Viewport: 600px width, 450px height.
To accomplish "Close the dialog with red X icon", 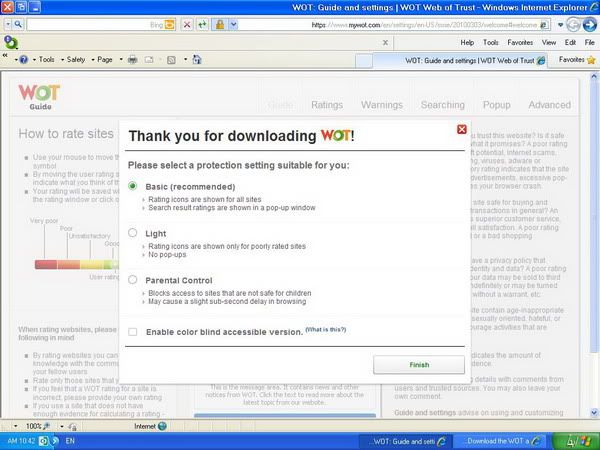I will click(462, 129).
